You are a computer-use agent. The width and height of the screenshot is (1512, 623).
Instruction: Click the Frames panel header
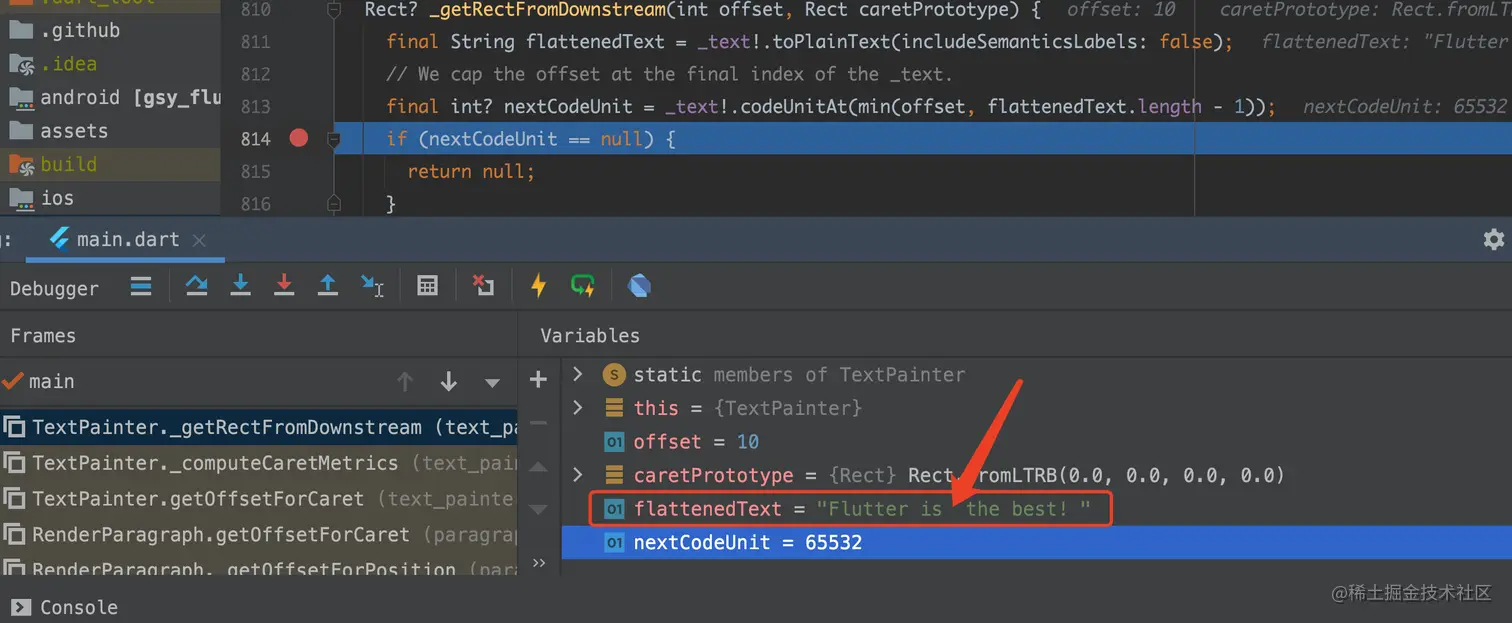point(43,336)
